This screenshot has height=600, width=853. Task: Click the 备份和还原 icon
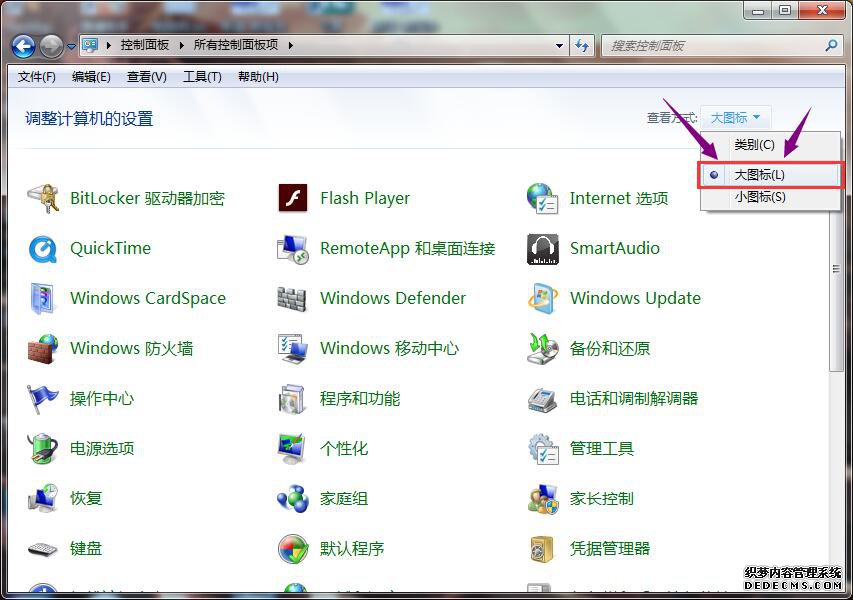542,348
